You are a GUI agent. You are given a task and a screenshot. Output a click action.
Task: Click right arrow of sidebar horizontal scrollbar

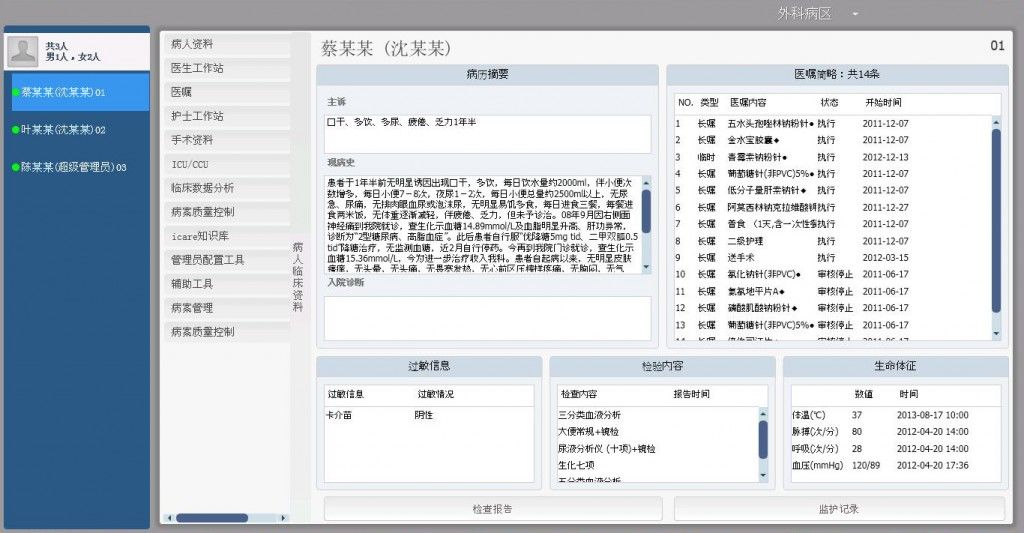click(283, 518)
